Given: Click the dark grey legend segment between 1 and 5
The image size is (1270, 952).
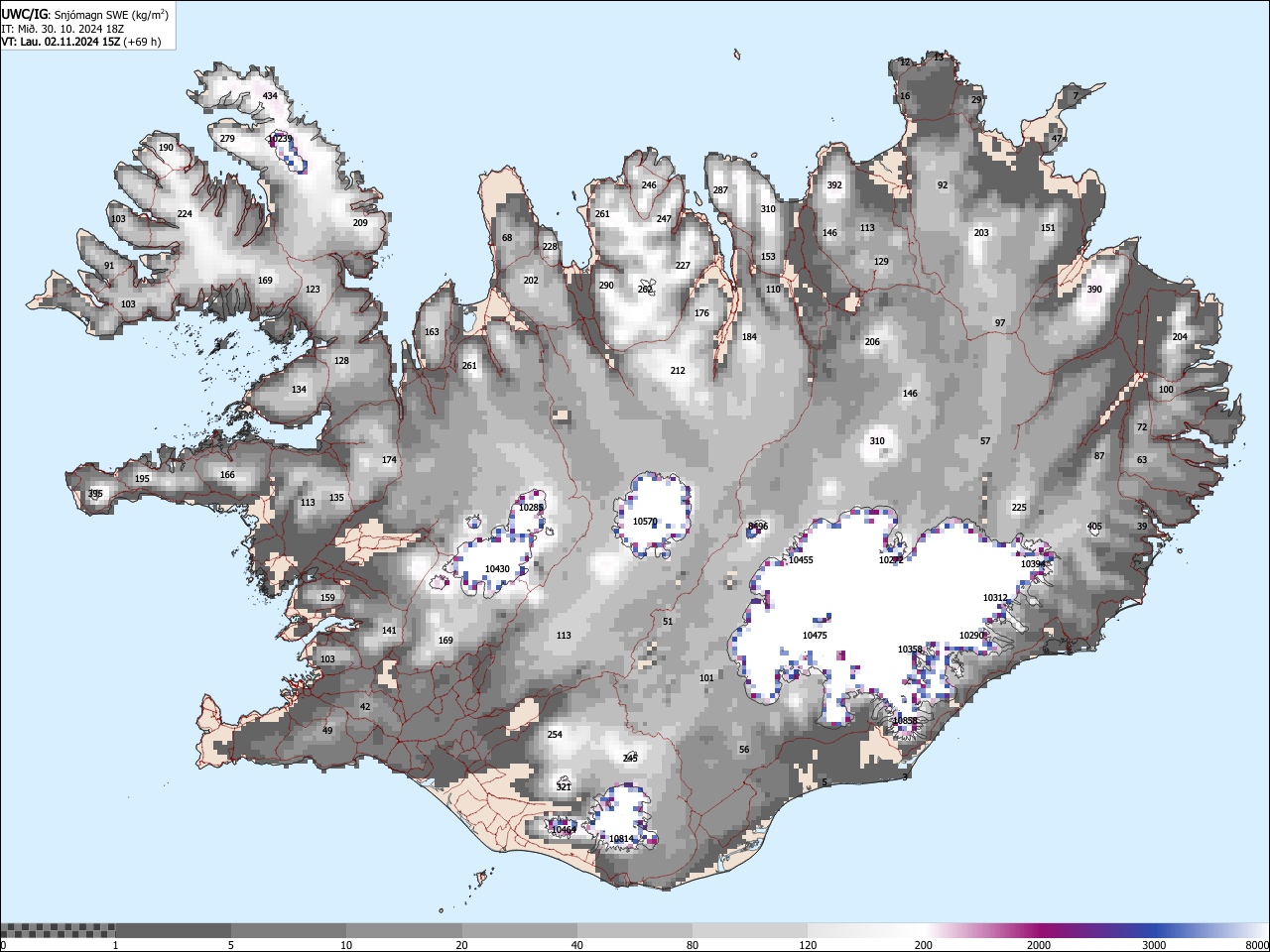Looking at the screenshot, I should click(x=173, y=930).
